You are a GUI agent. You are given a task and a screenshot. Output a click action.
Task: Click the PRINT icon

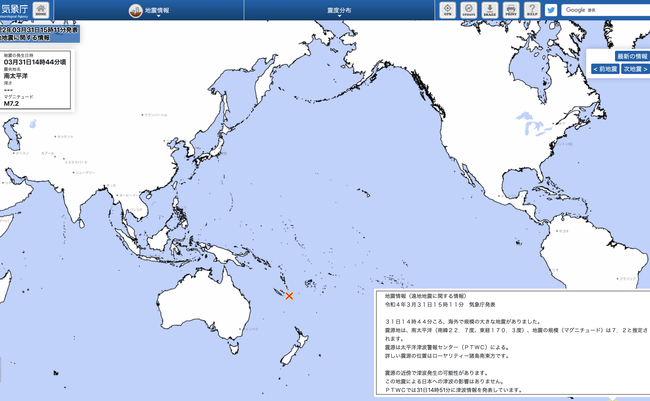click(x=511, y=11)
